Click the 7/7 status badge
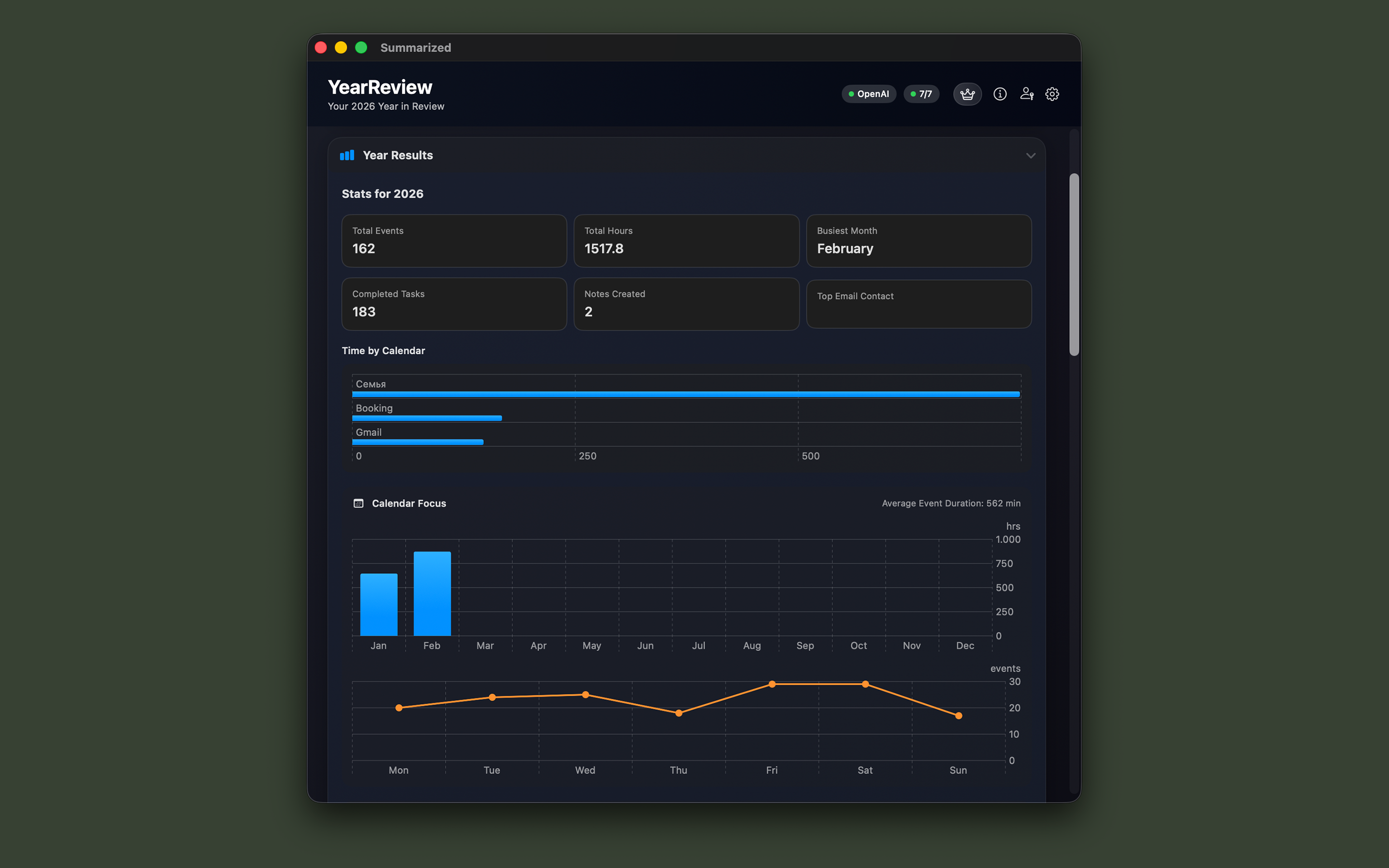 tap(921, 94)
